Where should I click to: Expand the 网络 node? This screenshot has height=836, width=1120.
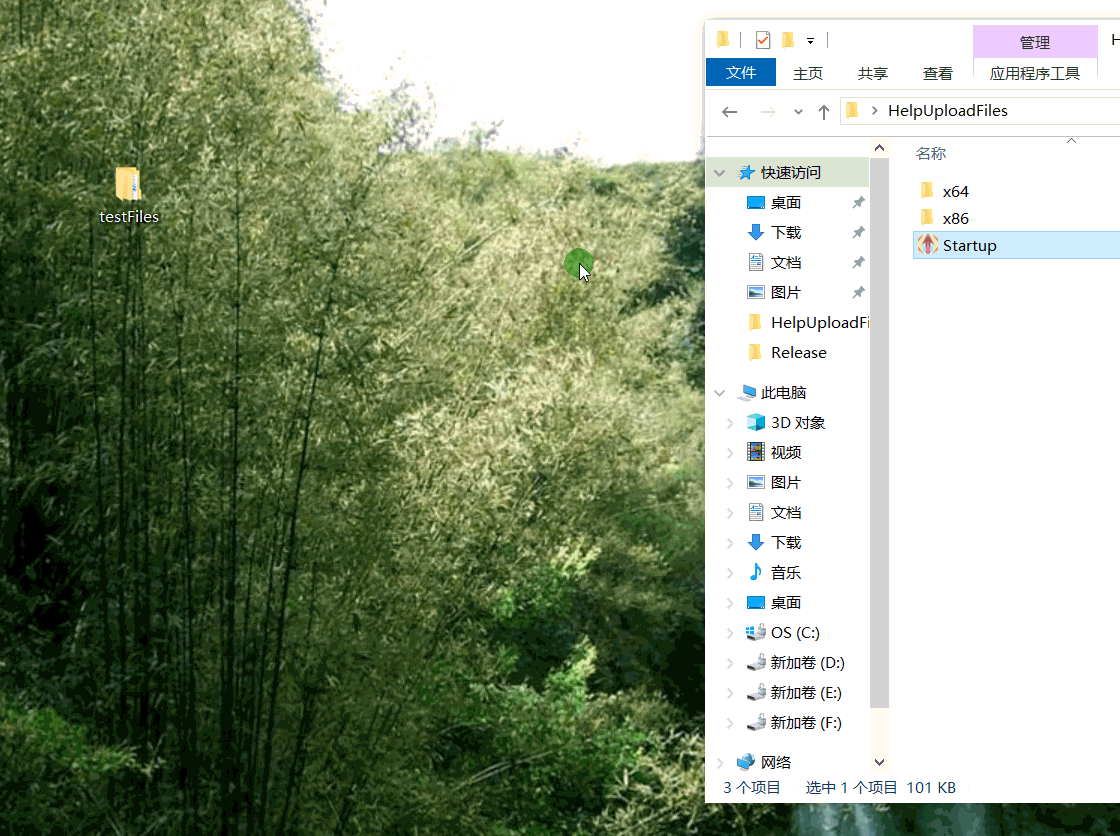(x=720, y=763)
